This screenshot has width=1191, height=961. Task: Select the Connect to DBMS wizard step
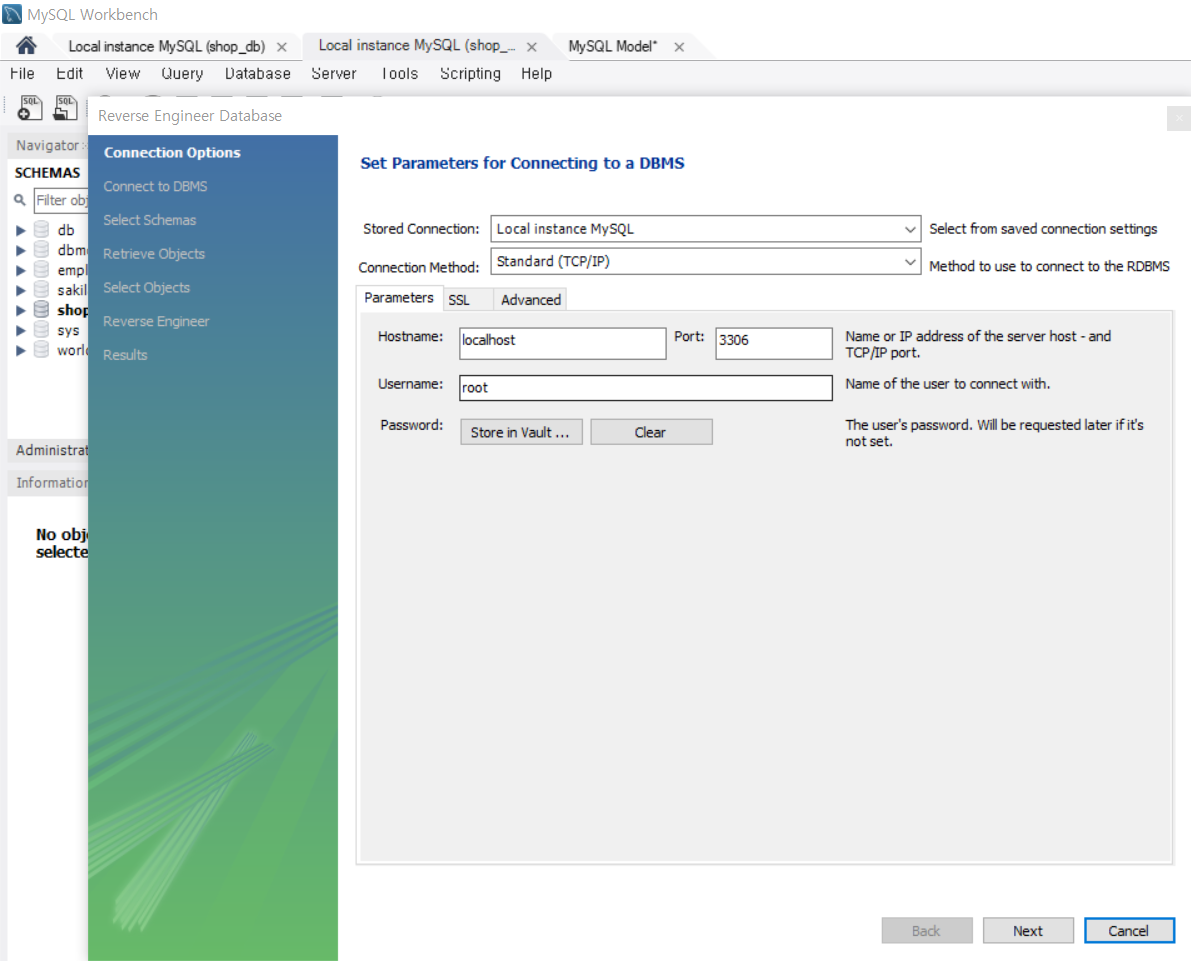(155, 186)
